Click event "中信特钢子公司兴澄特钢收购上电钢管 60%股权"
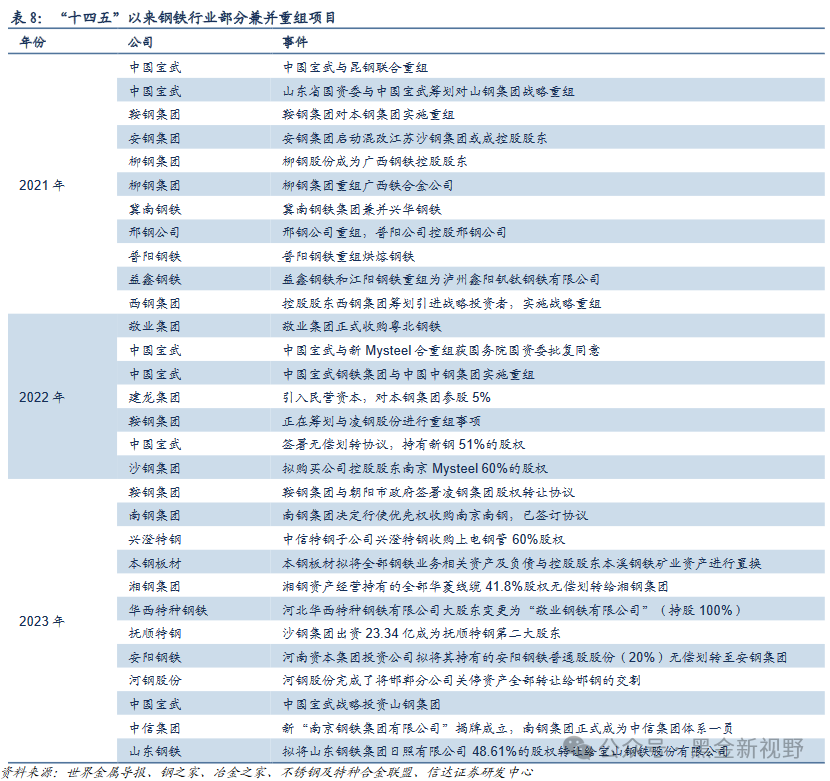 point(423,540)
